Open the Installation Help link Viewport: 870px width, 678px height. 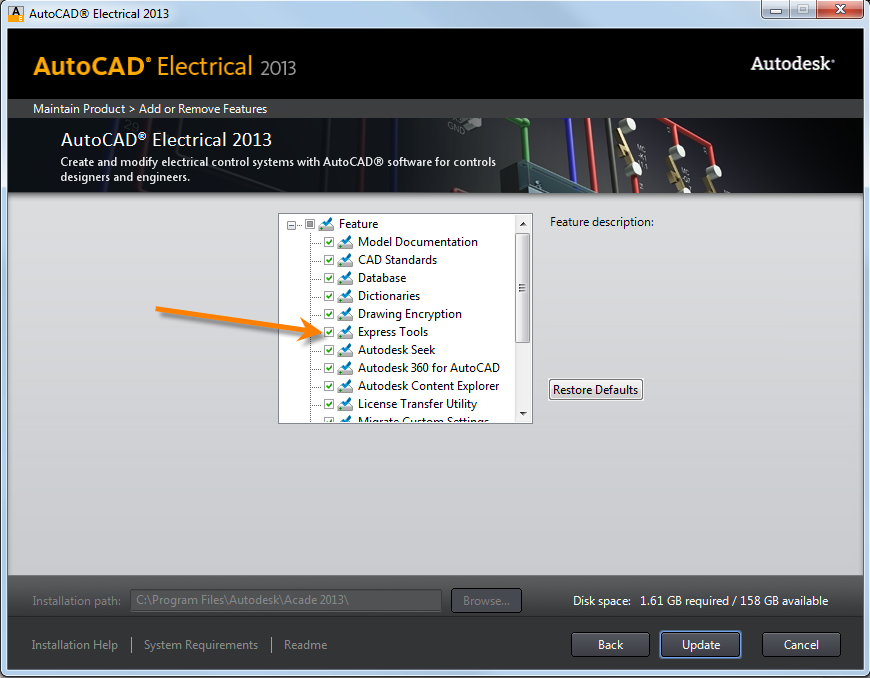pos(74,645)
